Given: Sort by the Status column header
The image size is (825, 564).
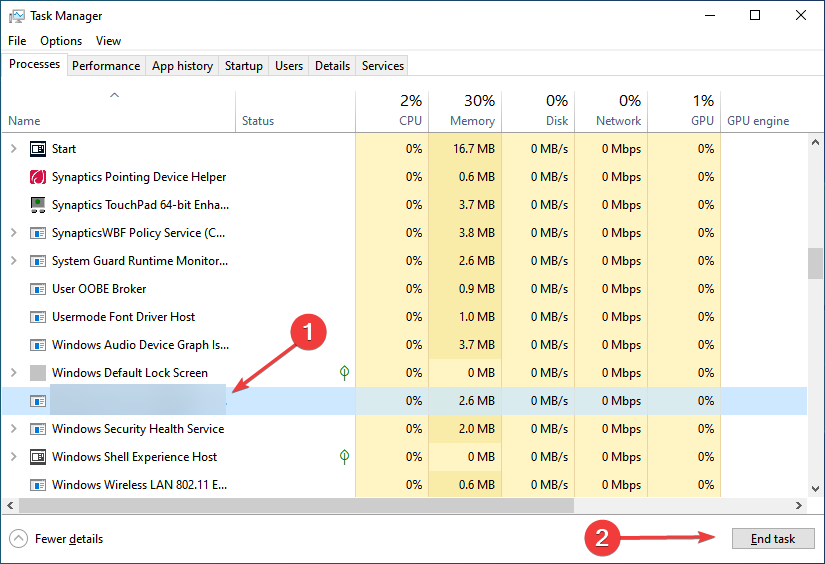Looking at the screenshot, I should click(x=296, y=112).
